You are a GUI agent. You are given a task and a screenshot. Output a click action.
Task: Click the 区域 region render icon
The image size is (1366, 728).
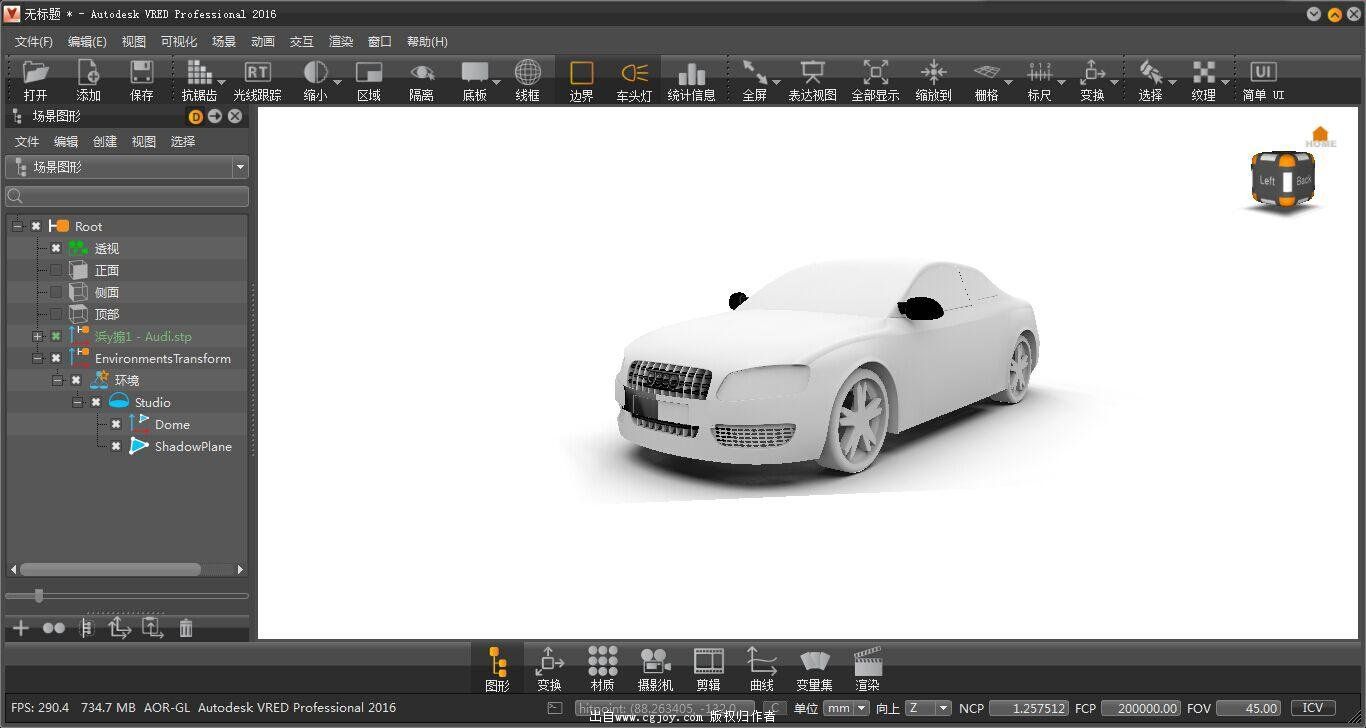369,72
